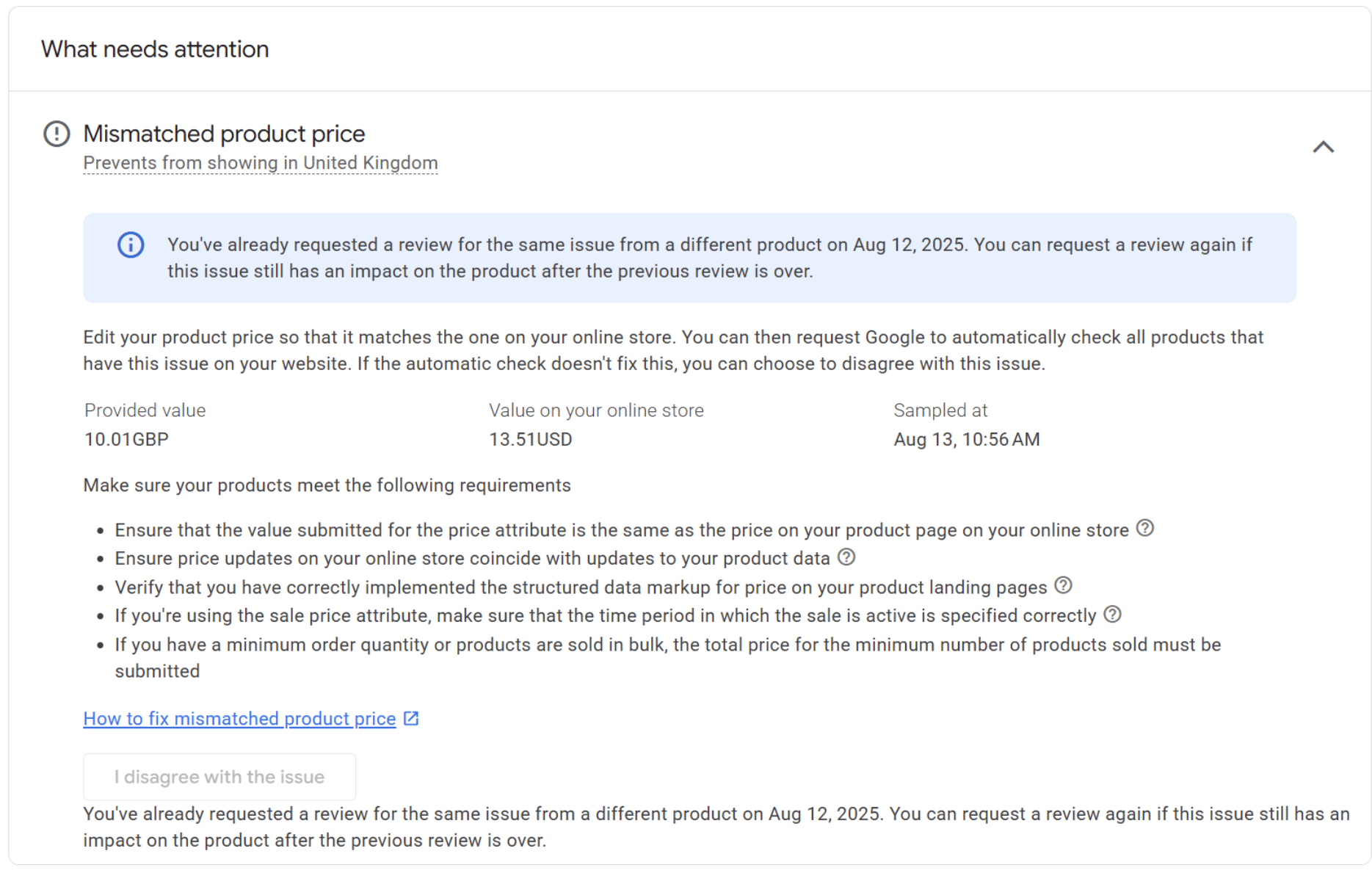Select the online store value 13.51USD
1372x873 pixels.
tap(531, 439)
